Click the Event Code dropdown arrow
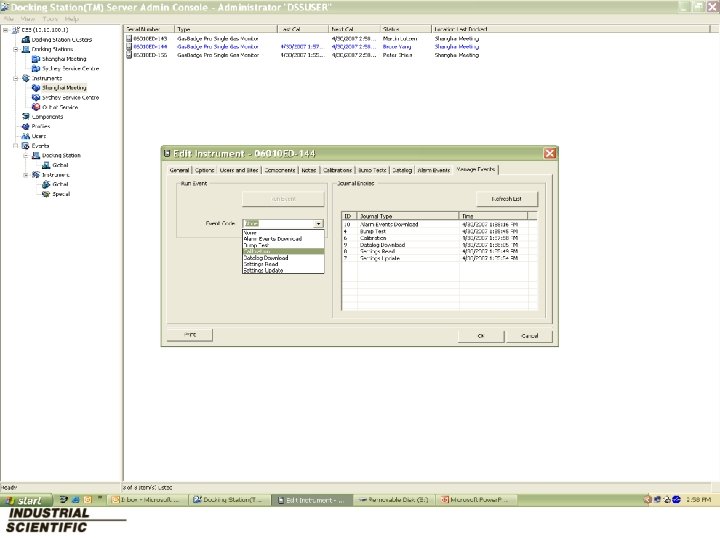The image size is (720, 540). click(318, 224)
